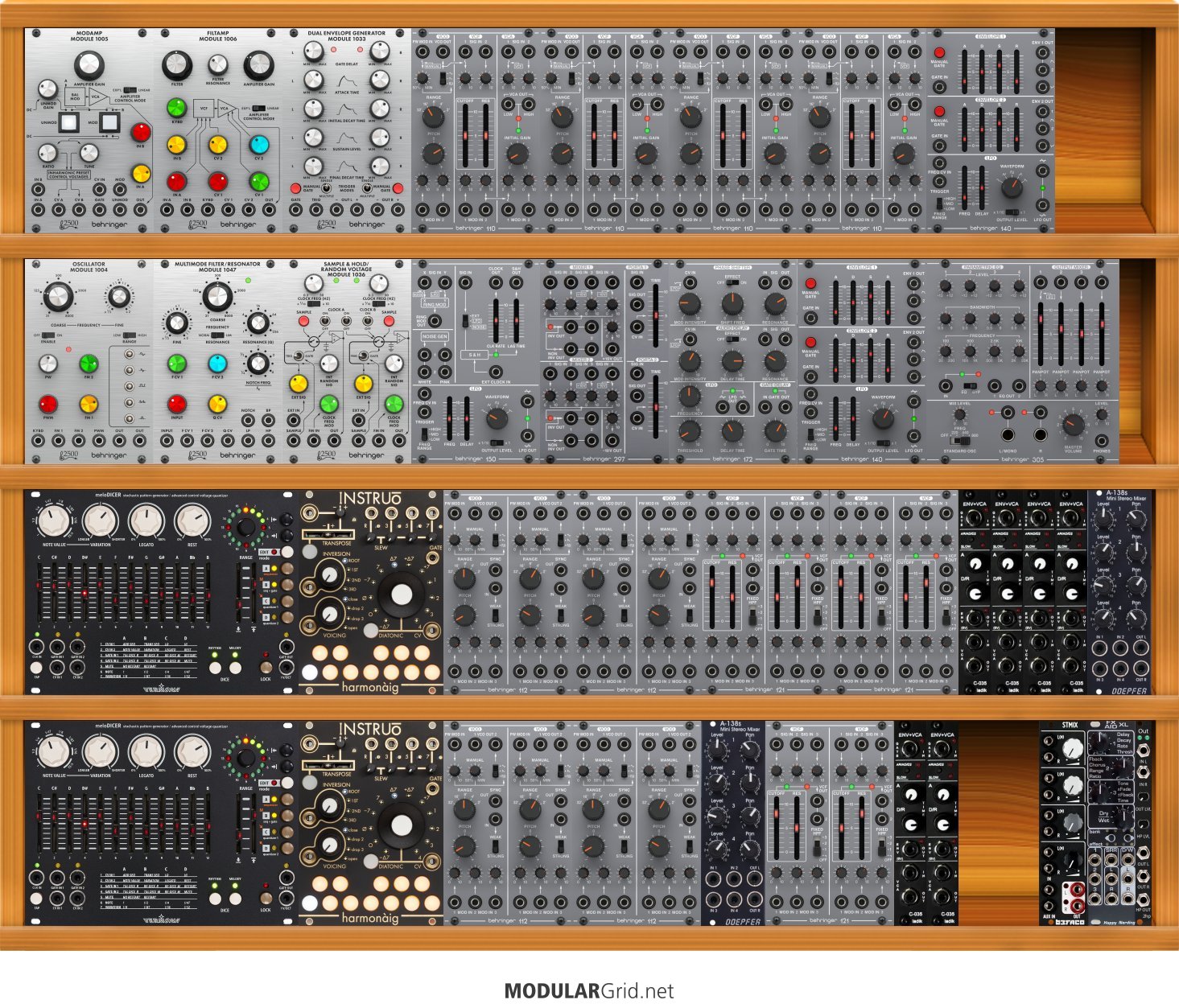Click the red PWM knob on Oscillator 1004
Viewport: 1179px width, 1008px height.
(x=48, y=404)
